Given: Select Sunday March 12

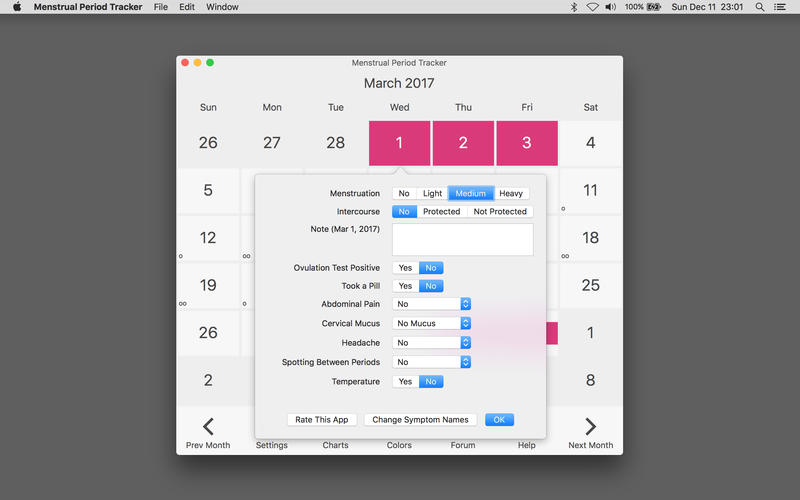Looking at the screenshot, I should [x=208, y=238].
